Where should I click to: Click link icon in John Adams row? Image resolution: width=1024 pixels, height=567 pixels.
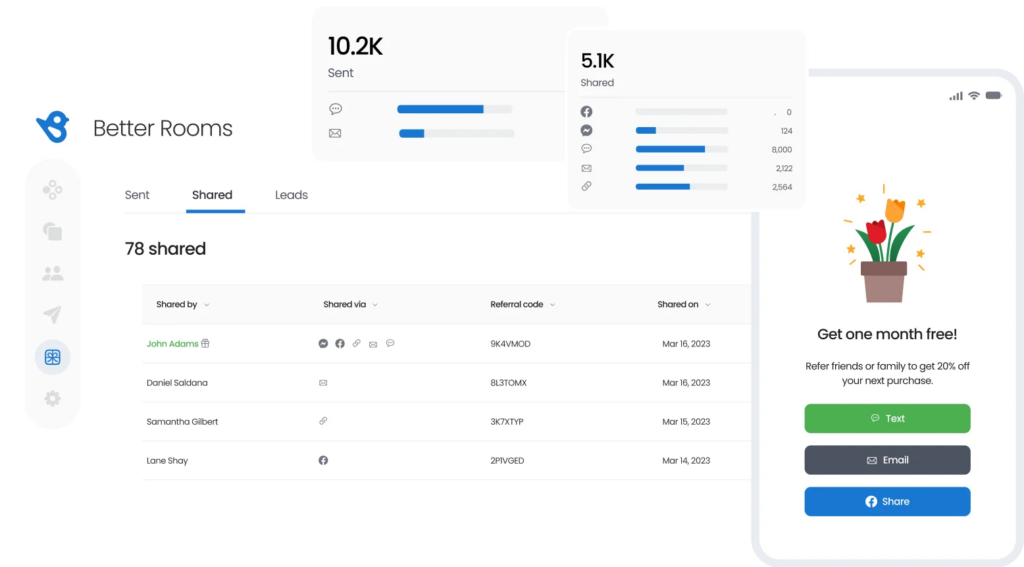[357, 343]
